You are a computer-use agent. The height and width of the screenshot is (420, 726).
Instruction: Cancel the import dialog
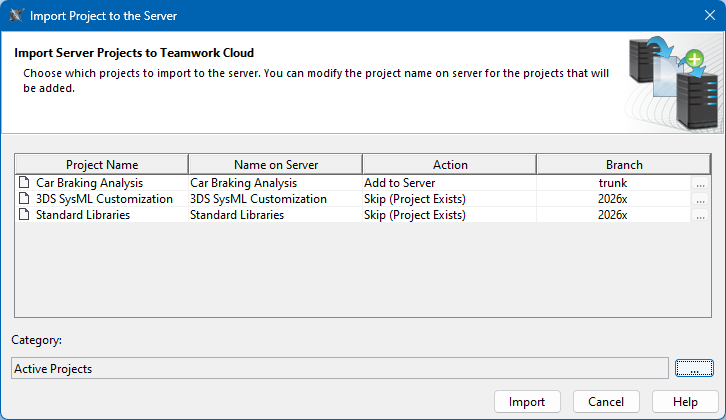[x=606, y=402]
